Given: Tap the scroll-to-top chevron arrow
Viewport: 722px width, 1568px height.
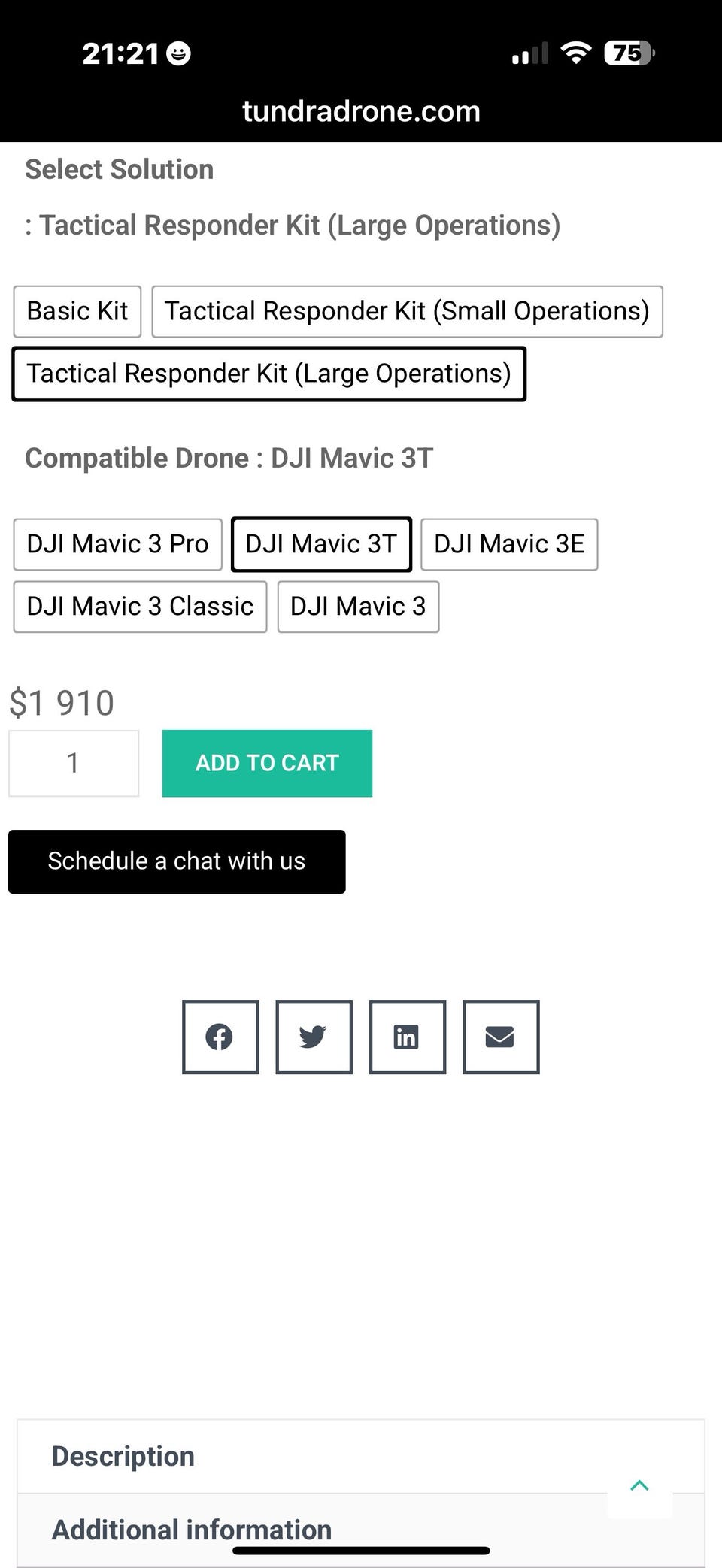Looking at the screenshot, I should (x=639, y=1485).
